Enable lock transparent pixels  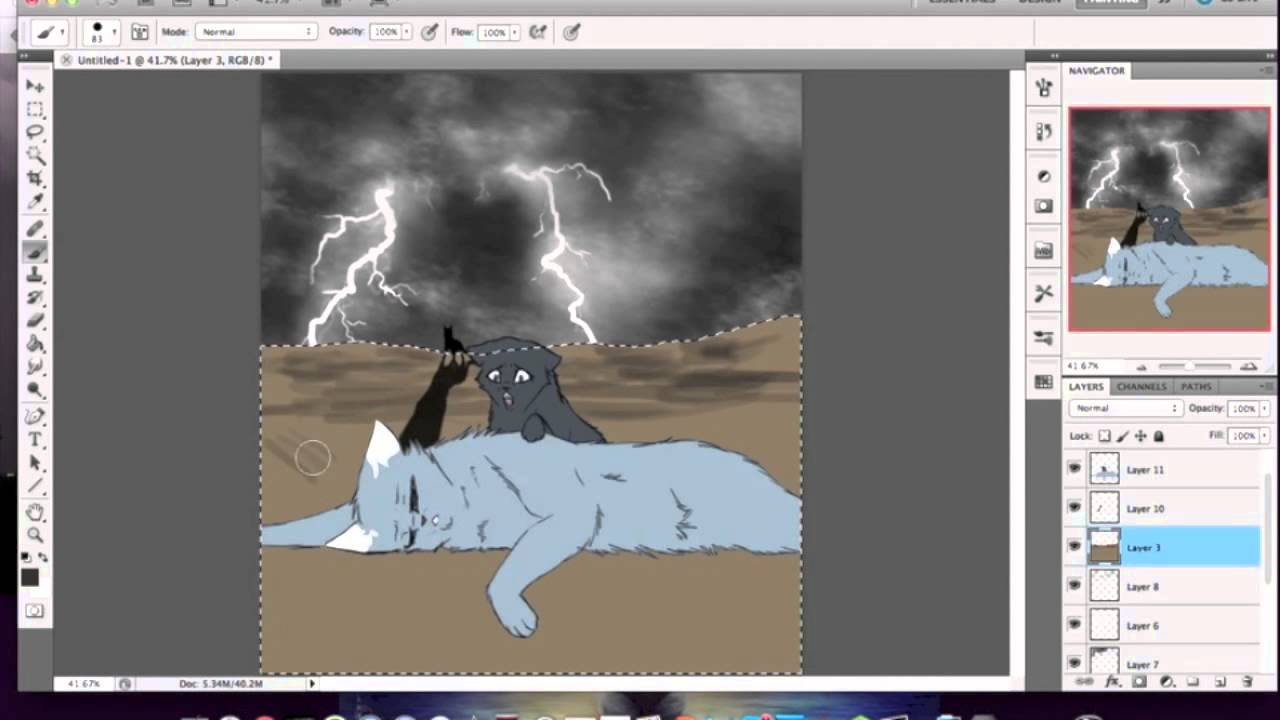[1104, 436]
